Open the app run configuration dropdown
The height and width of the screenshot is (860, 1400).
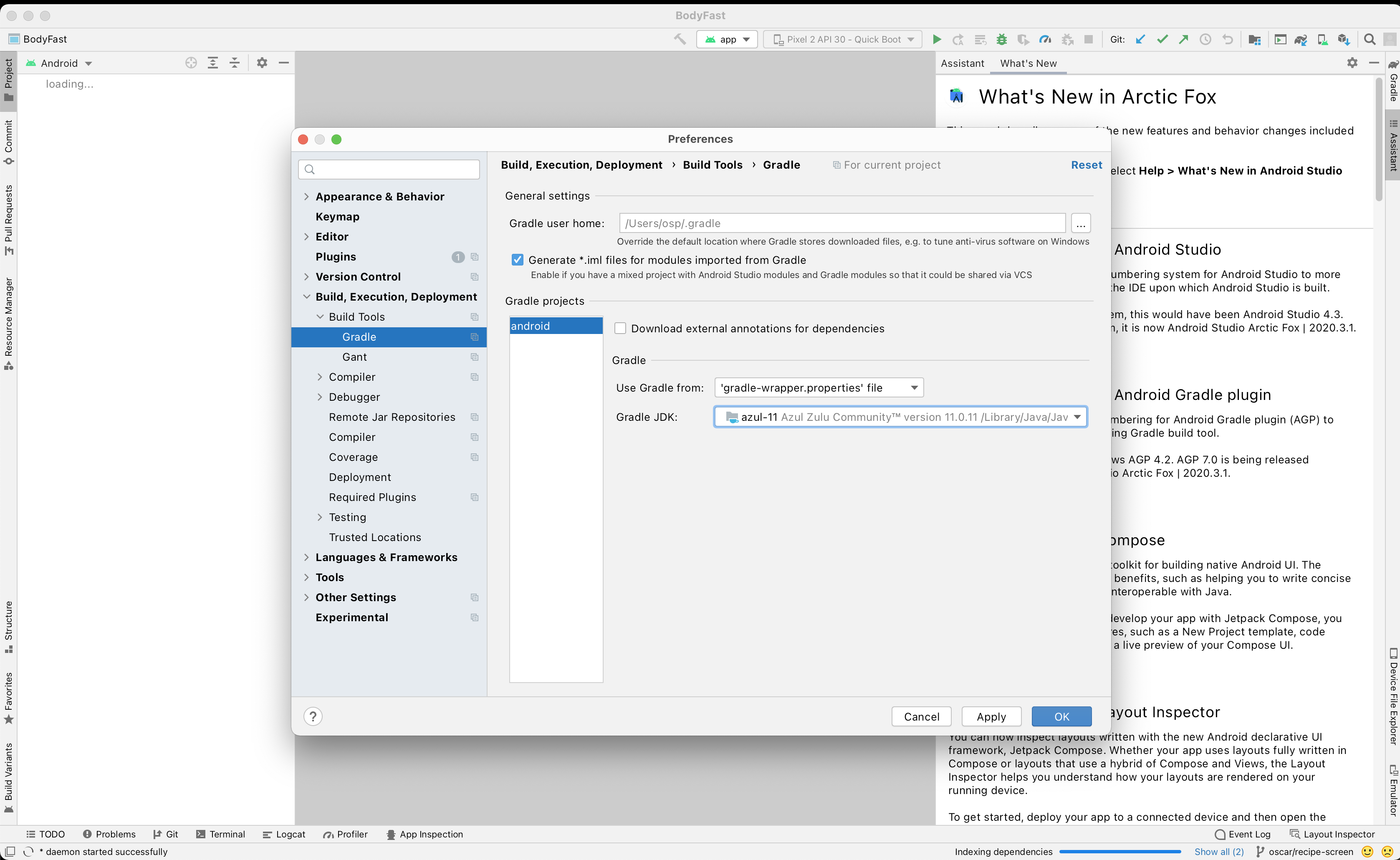pyautogui.click(x=727, y=39)
